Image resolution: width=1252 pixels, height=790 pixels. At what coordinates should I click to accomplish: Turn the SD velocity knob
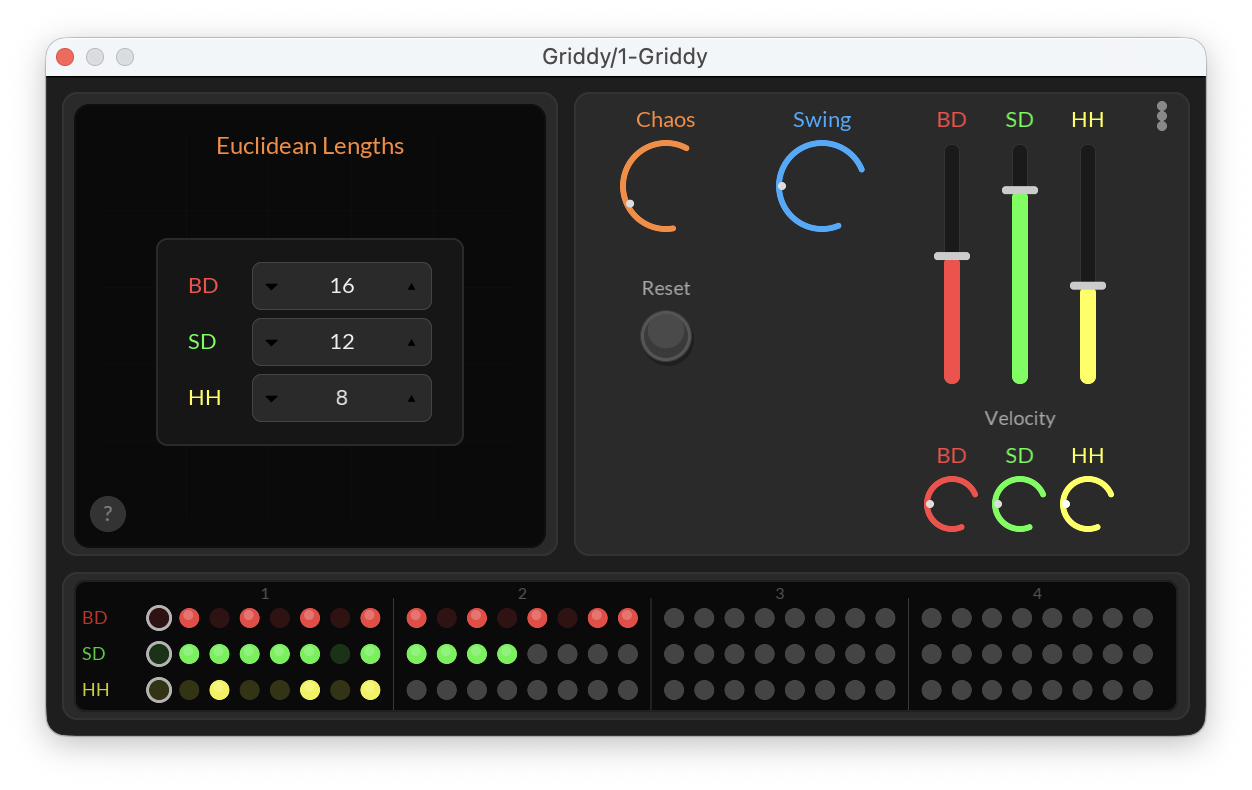(x=1018, y=504)
